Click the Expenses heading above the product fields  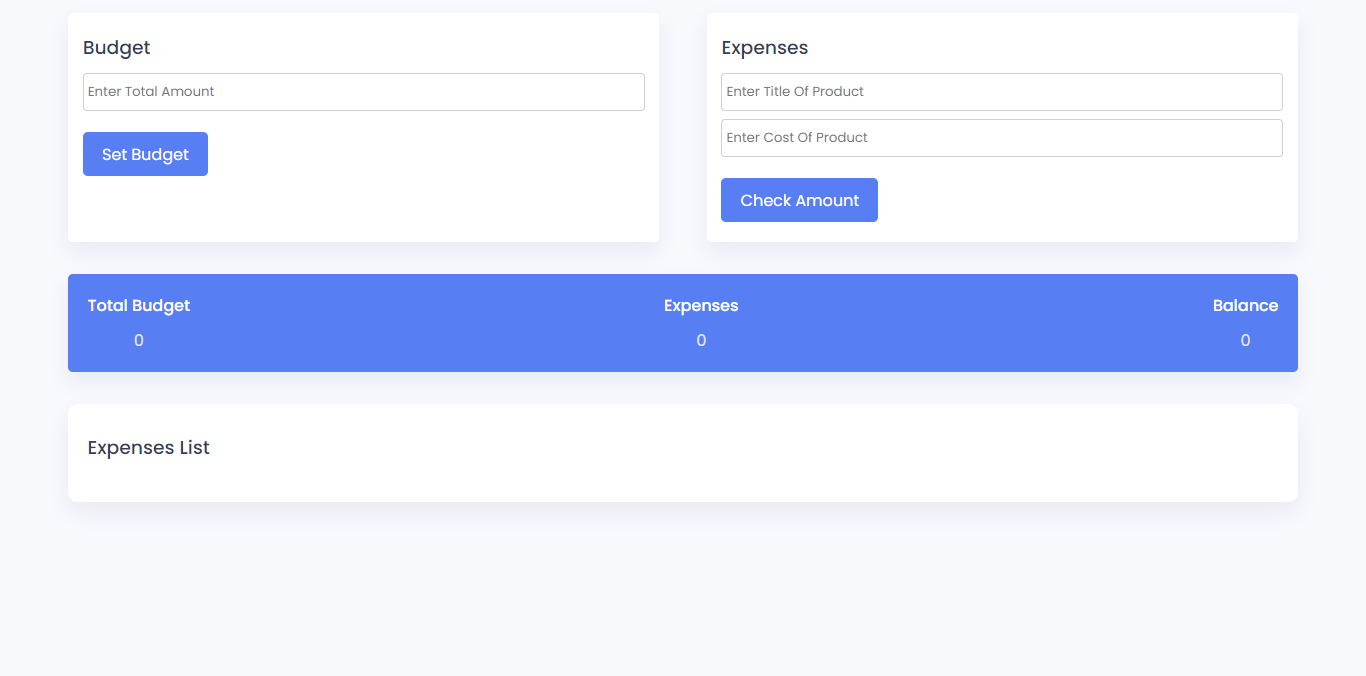coord(764,48)
